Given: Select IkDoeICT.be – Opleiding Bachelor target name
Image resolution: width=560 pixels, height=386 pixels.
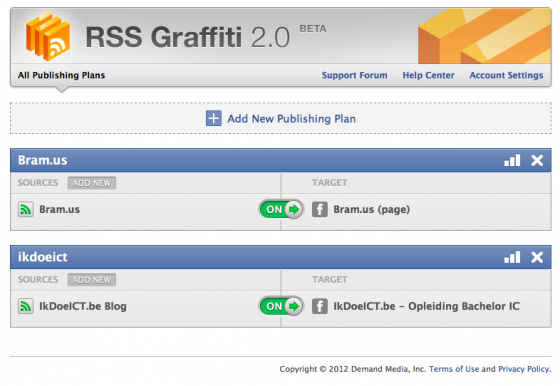Looking at the screenshot, I should point(426,306).
